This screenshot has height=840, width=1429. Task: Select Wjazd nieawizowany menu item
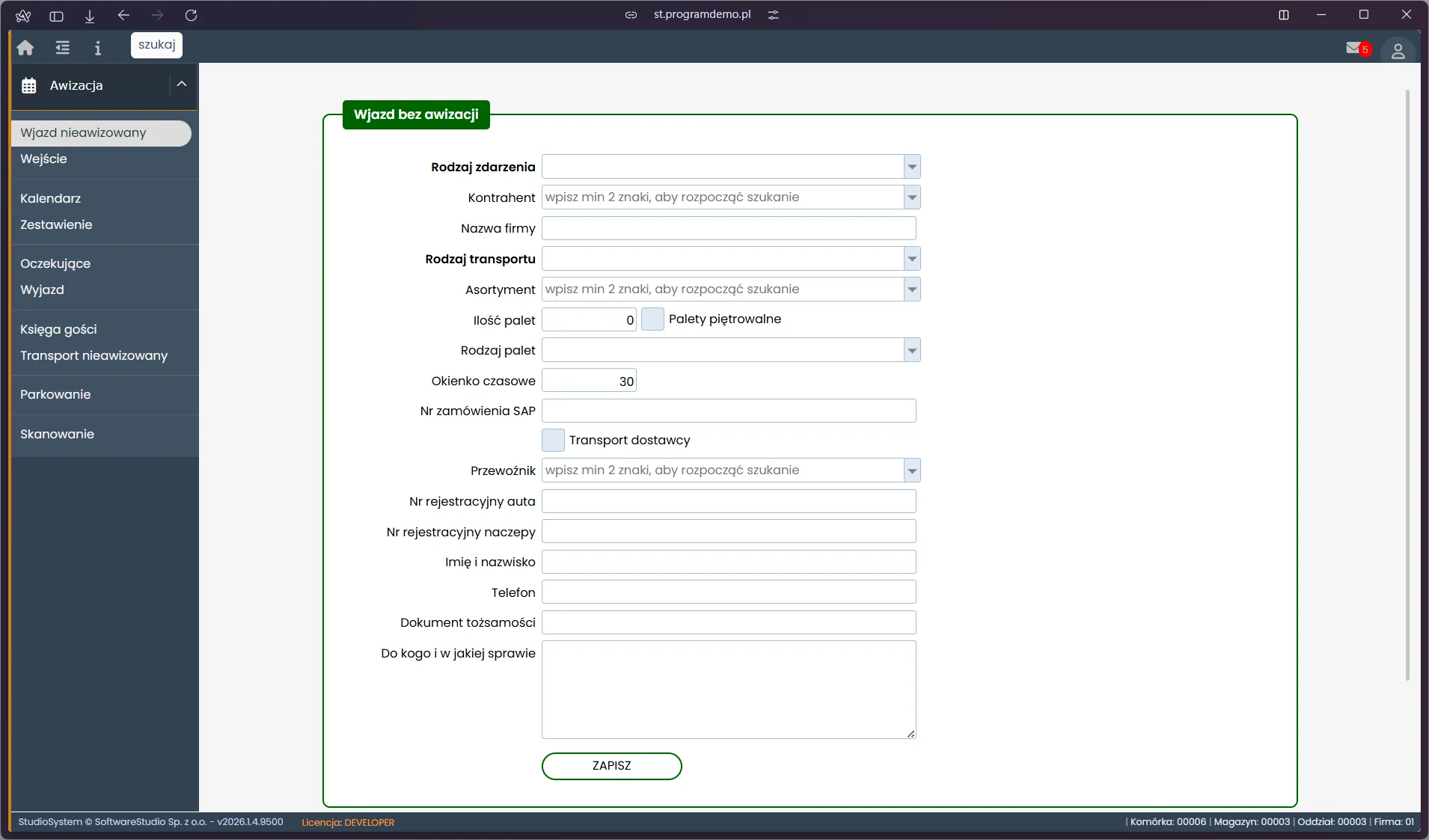(101, 133)
